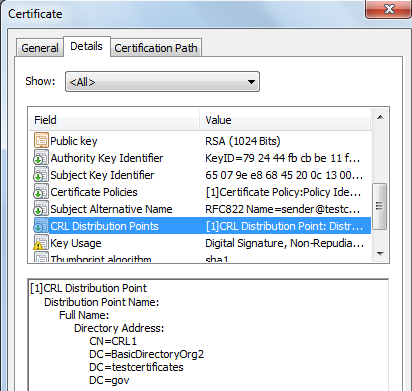Image resolution: width=412 pixels, height=391 pixels.
Task: Switch to the General tab
Action: pyautogui.click(x=40, y=48)
